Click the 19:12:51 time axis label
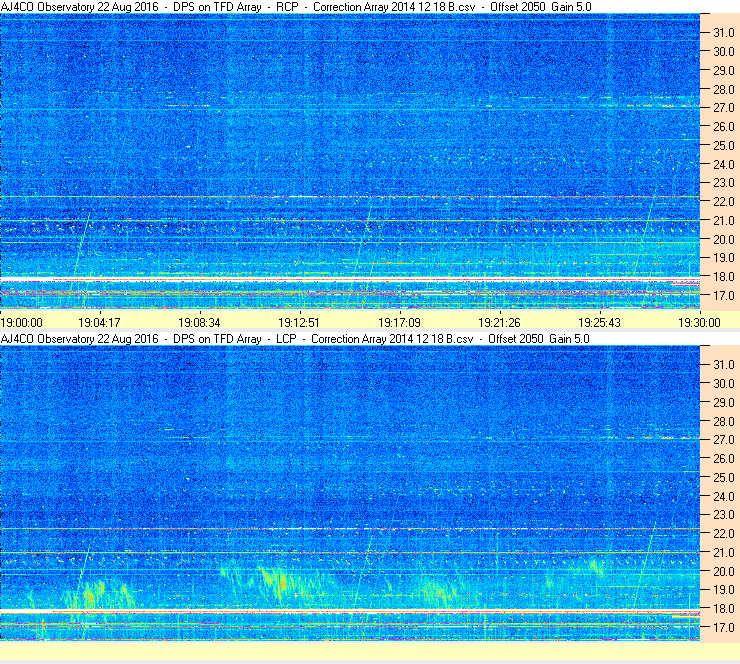 [x=299, y=323]
